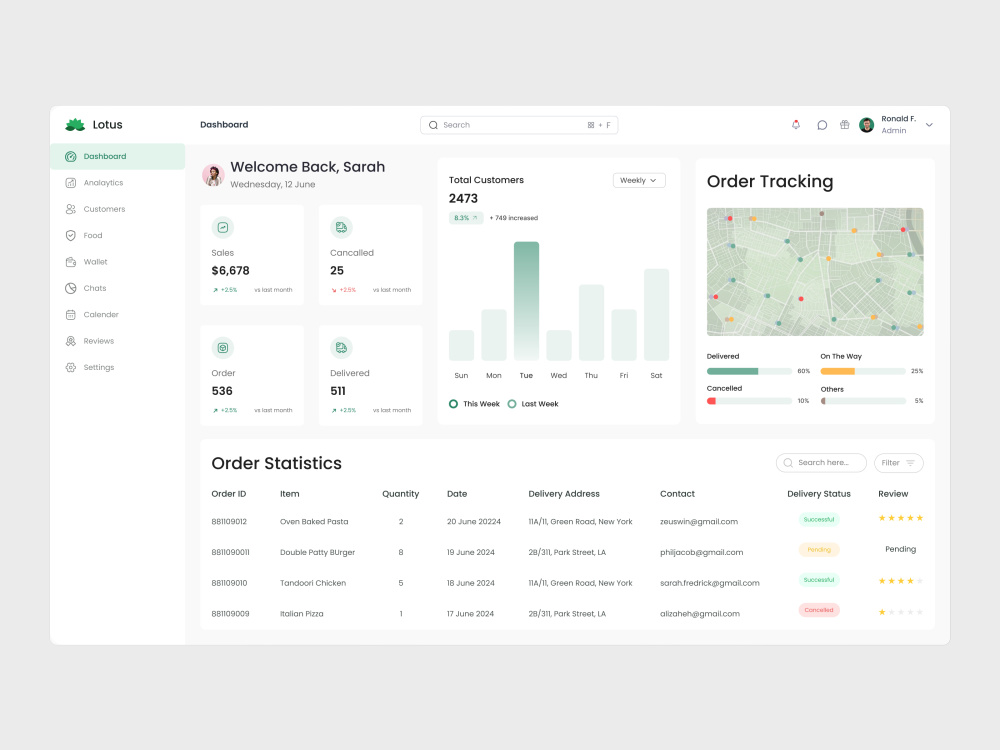Image resolution: width=1000 pixels, height=750 pixels.
Task: Click the Filter button
Action: [899, 463]
